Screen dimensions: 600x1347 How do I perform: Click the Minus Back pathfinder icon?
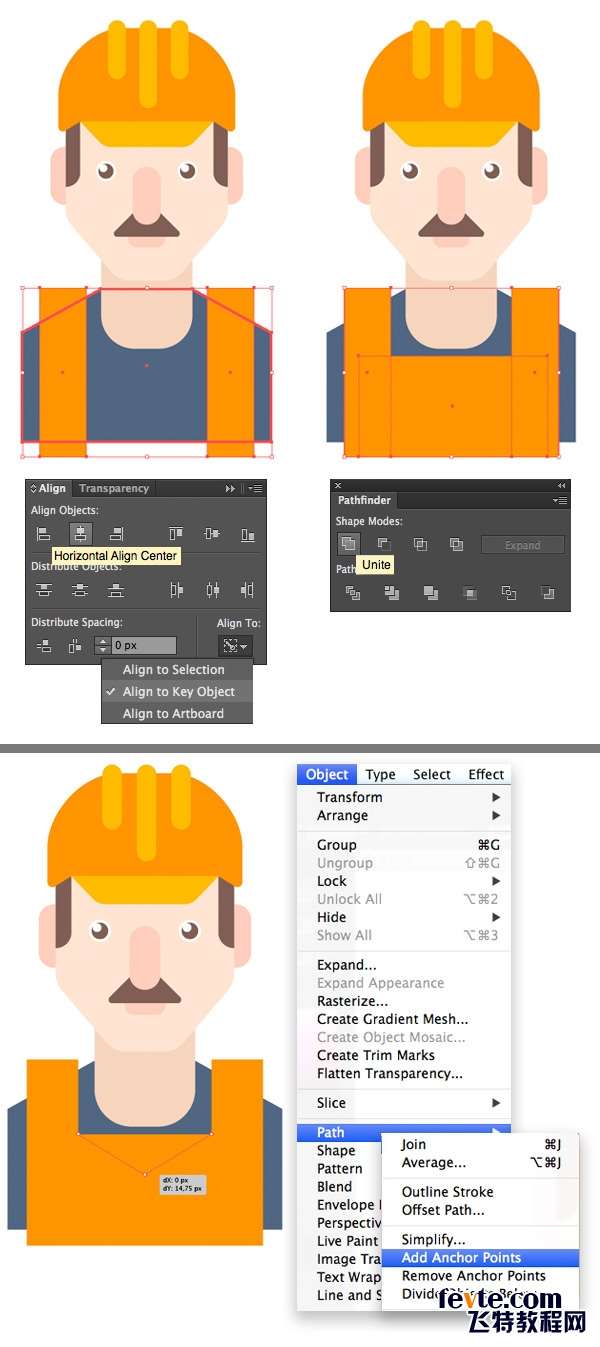(547, 593)
